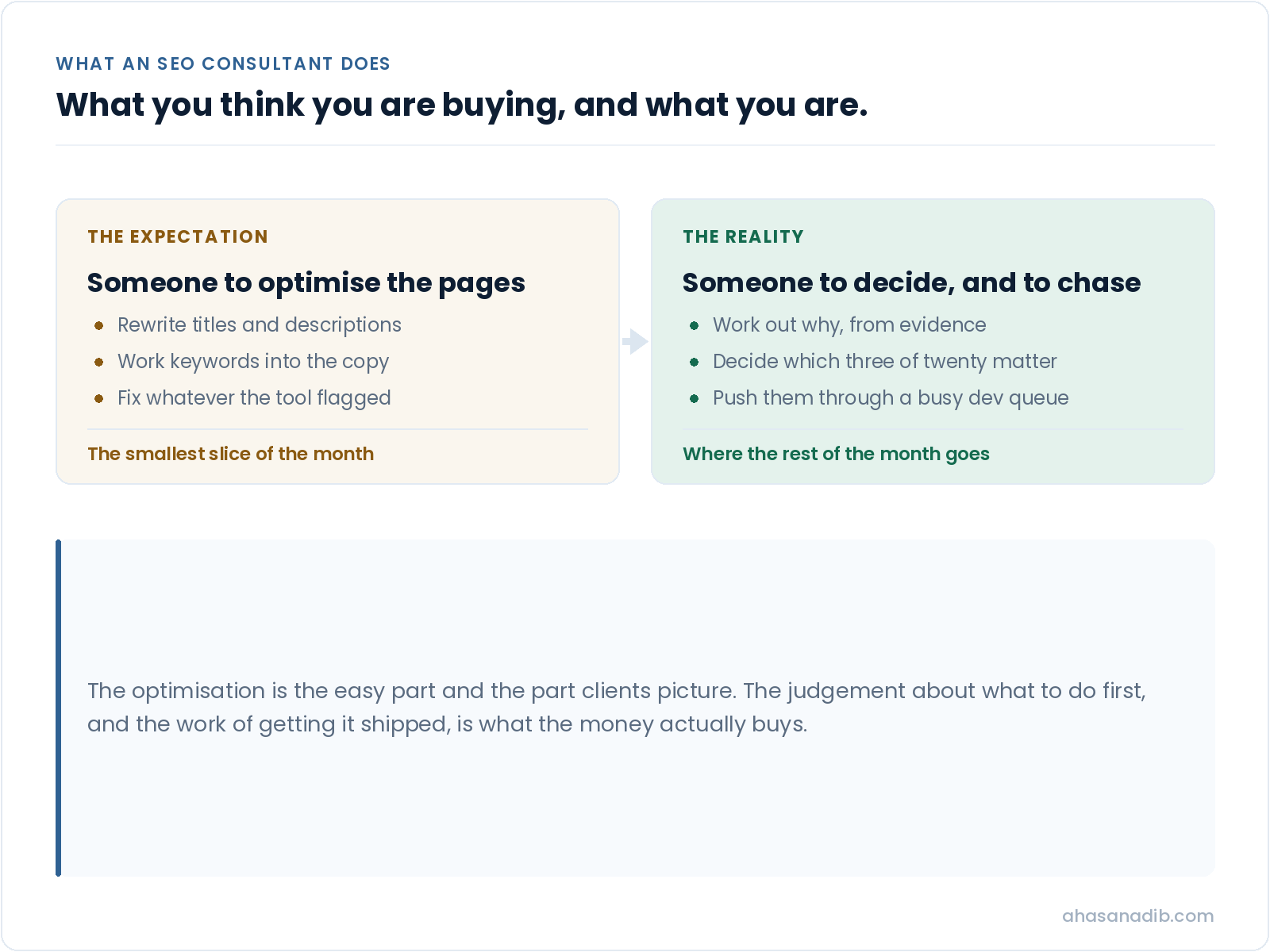Click the green bullet beside Decide which three
1270x952 pixels.
coord(695,362)
